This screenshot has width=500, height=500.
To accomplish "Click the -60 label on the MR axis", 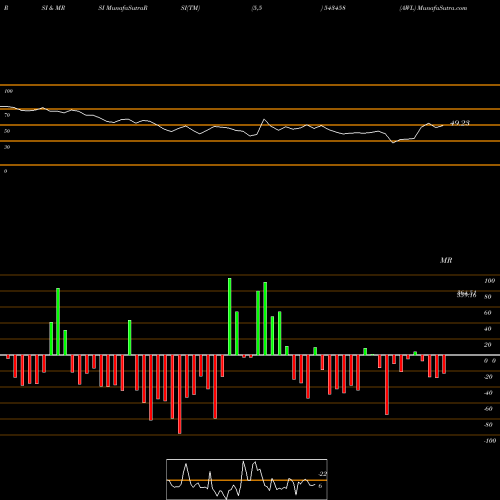I will pyautogui.click(x=488, y=409).
